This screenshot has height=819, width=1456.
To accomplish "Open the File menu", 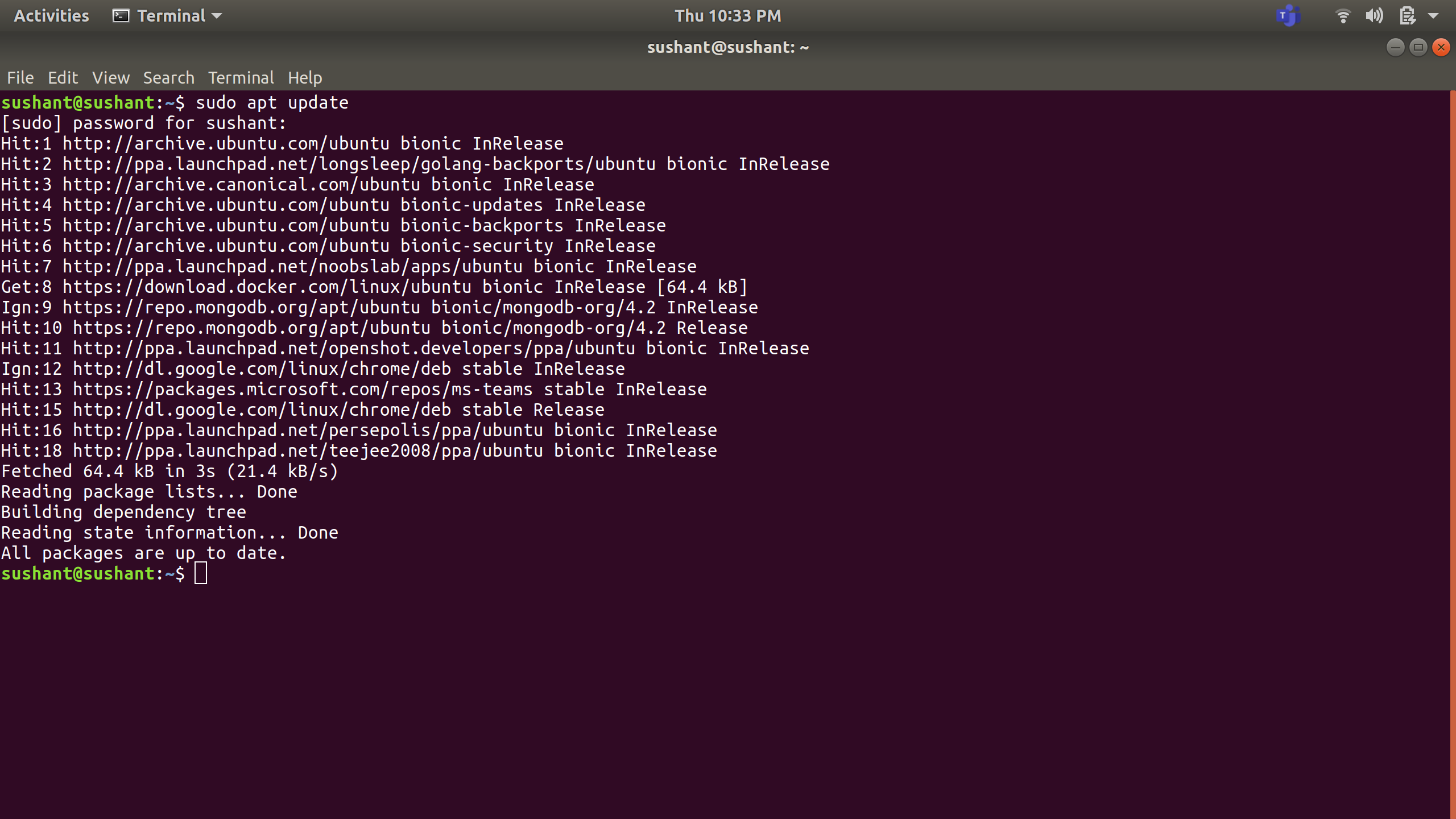I will [x=20, y=77].
